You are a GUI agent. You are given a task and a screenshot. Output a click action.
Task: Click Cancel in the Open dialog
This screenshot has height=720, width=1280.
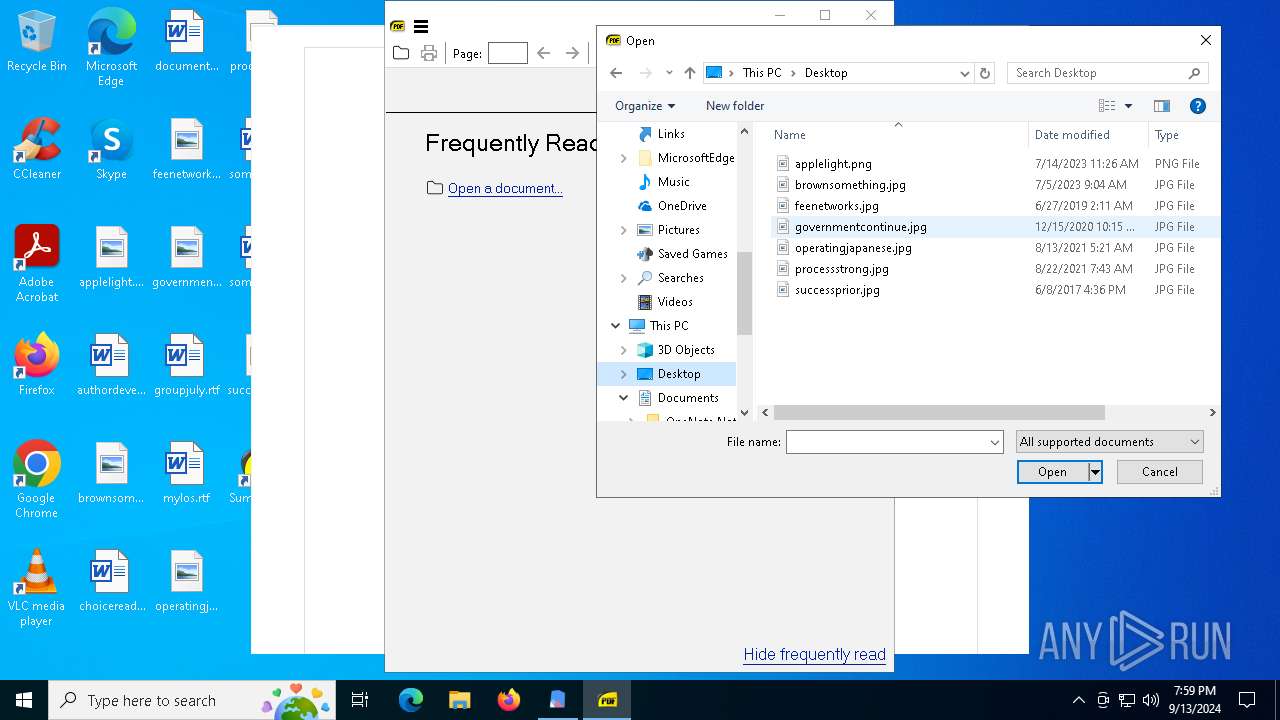point(1159,472)
